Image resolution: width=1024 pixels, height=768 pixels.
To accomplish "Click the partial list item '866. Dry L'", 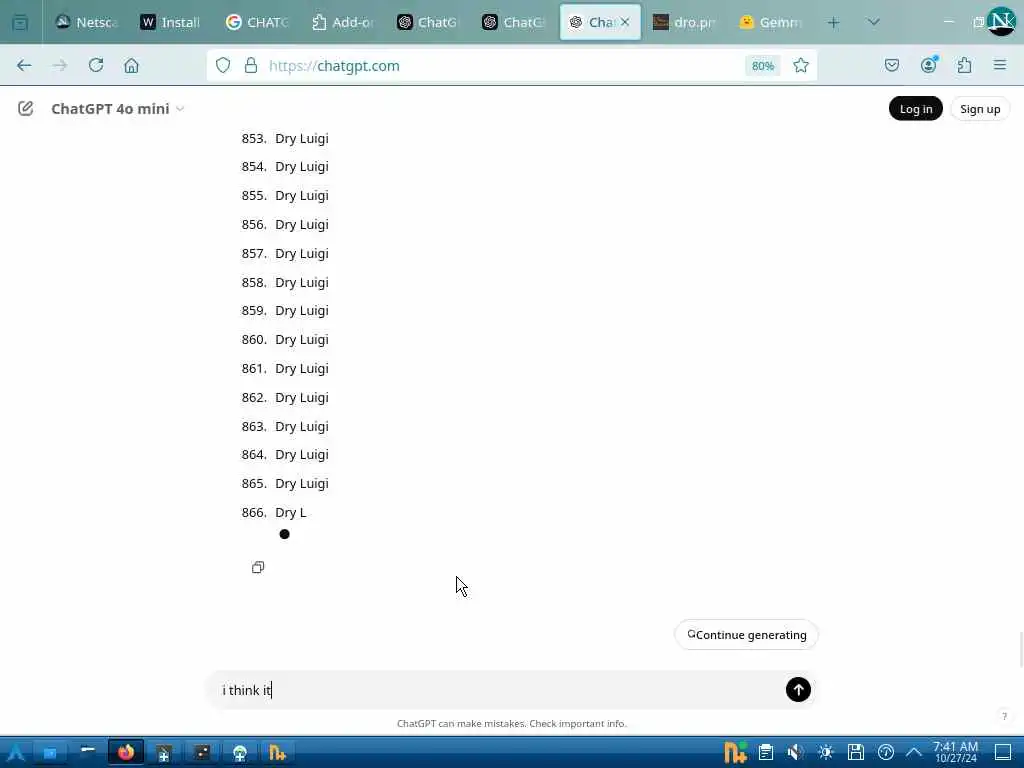I will [274, 513].
